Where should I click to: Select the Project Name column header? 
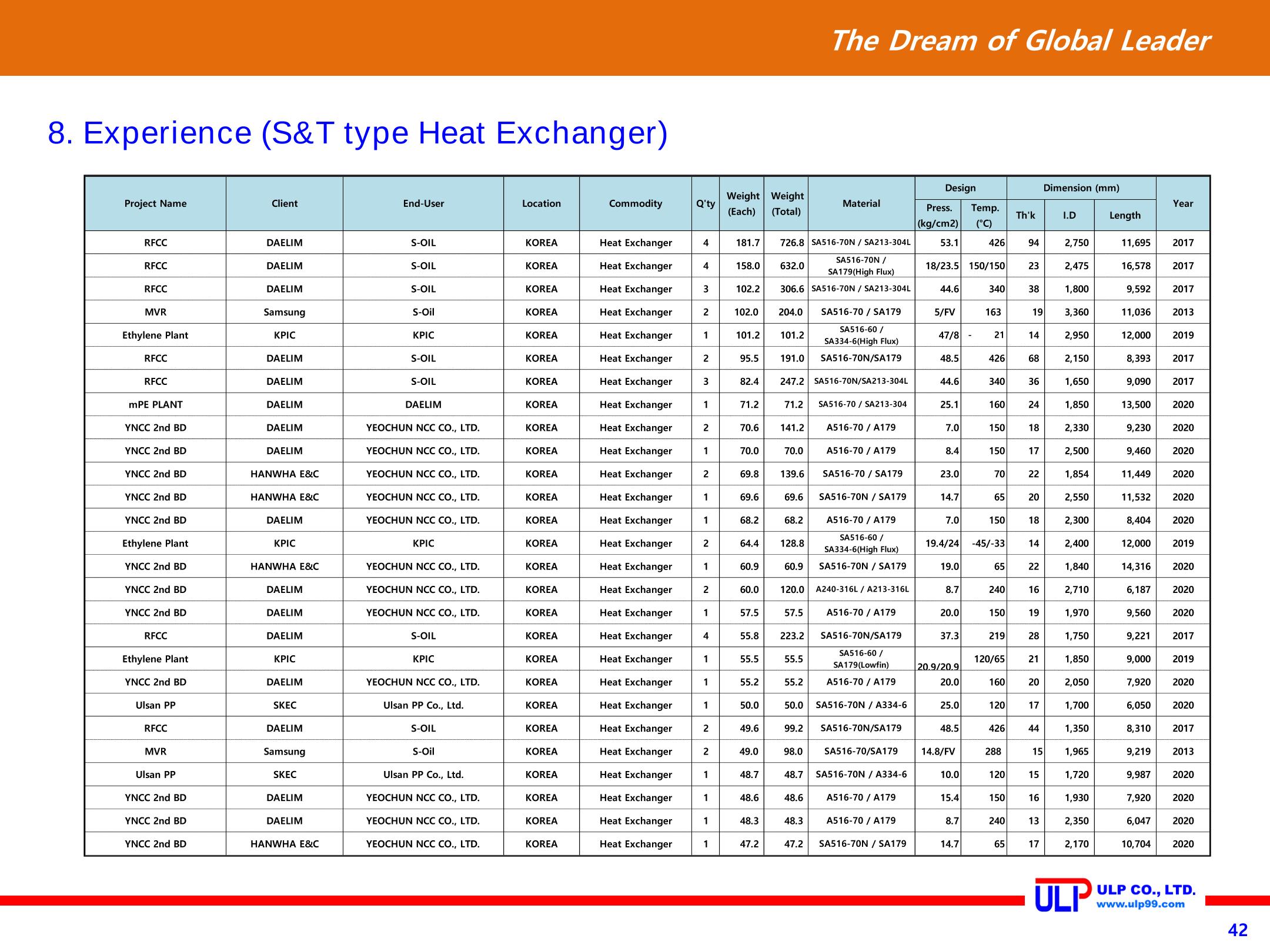(x=155, y=203)
